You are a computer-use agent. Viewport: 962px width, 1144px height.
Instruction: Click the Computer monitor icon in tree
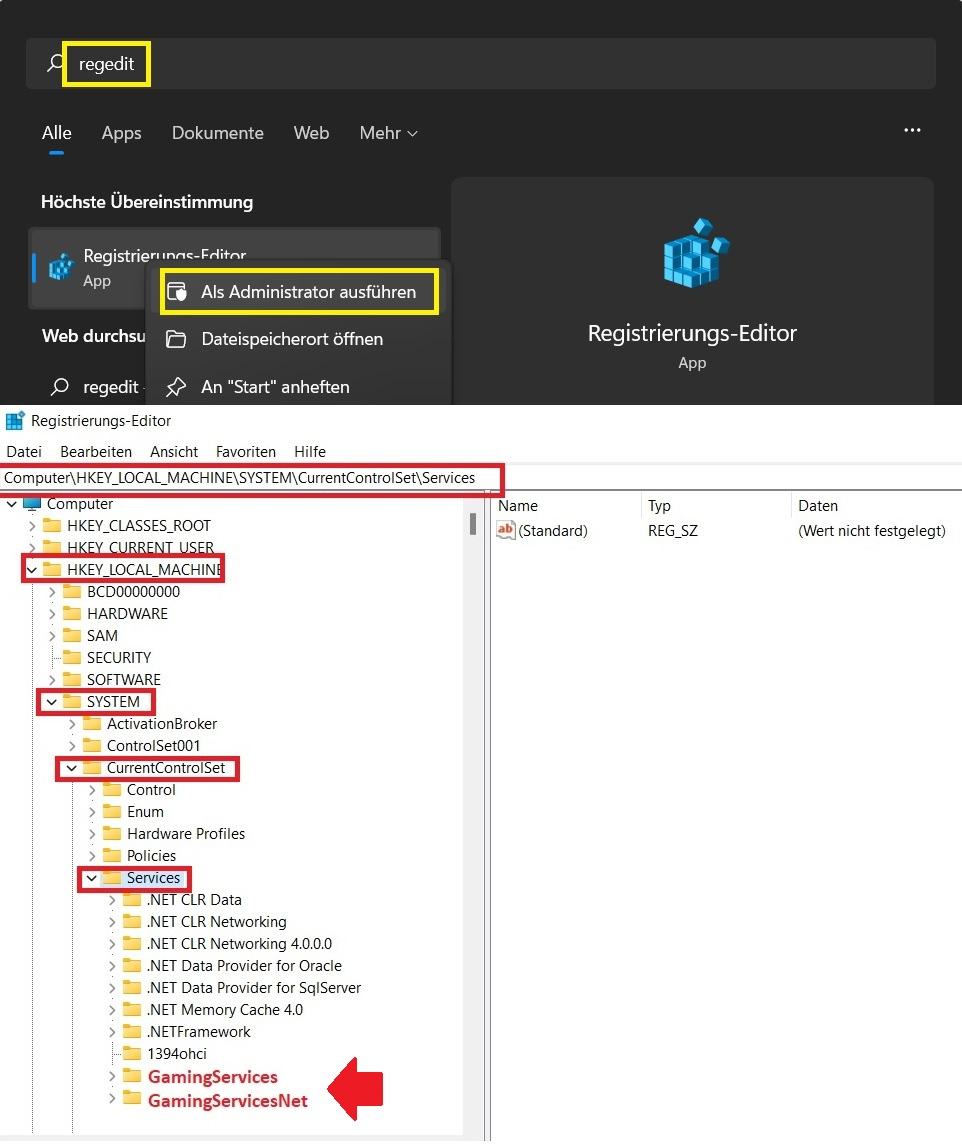(32, 504)
